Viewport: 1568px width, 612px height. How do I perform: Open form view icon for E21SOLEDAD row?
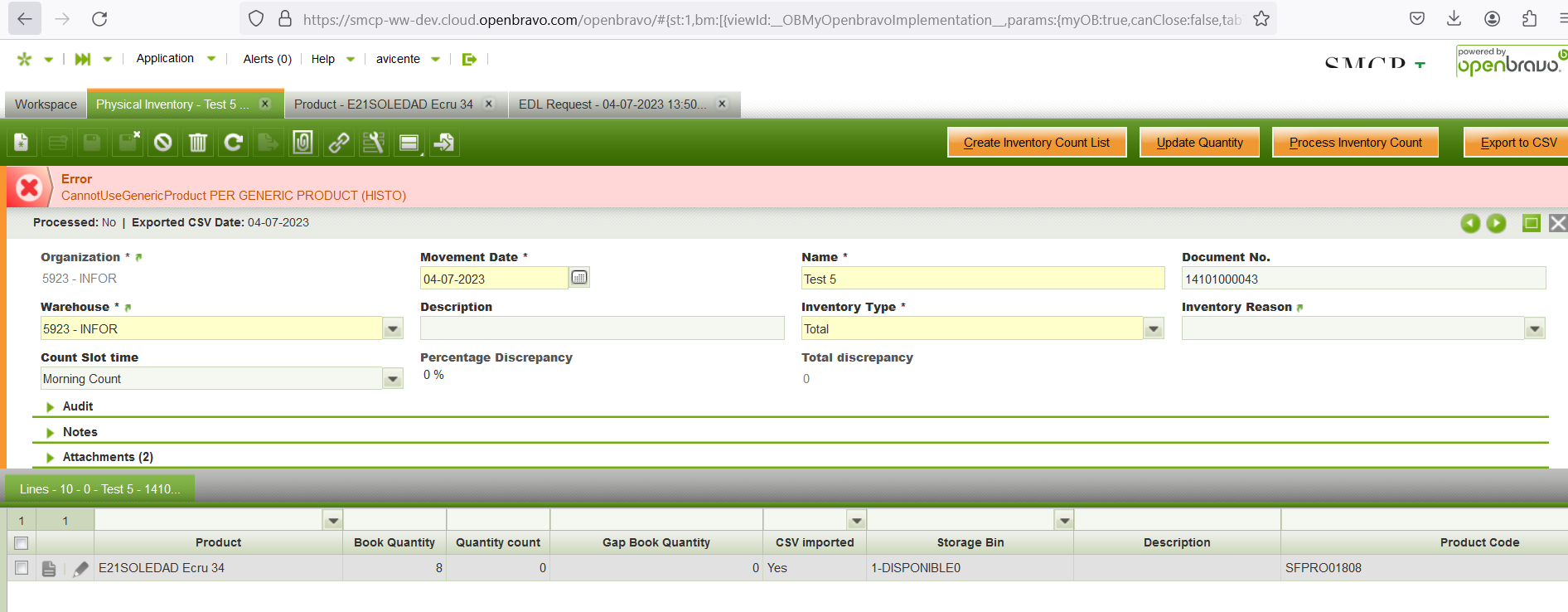coord(49,569)
